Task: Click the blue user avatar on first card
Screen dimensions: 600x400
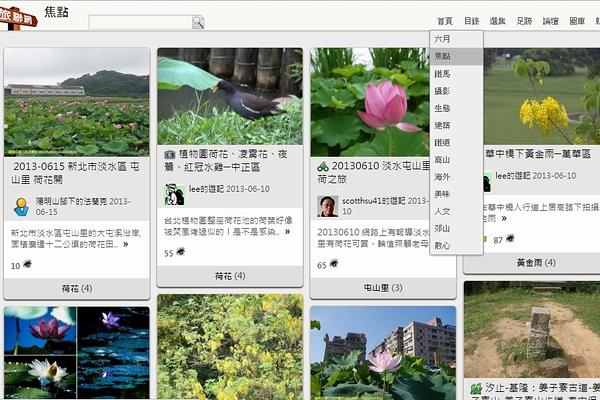Action: pos(21,206)
